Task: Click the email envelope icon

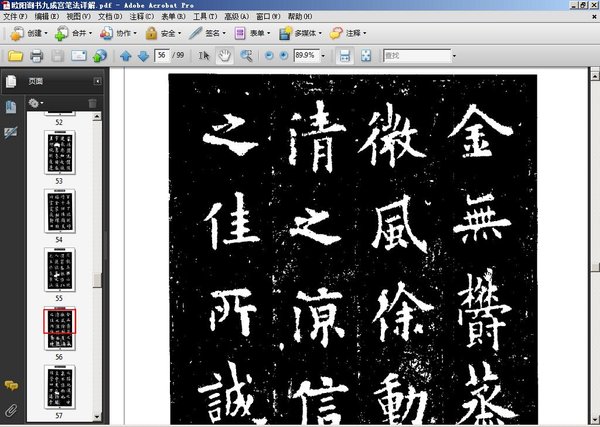Action: 79,56
